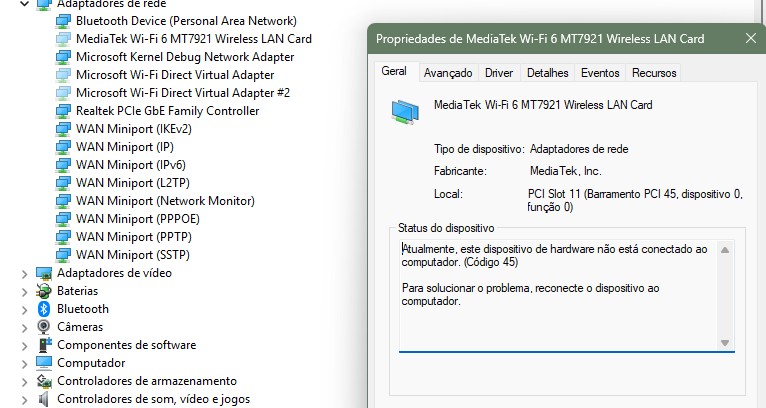Click the Microsoft Wi-Fi Direct Virtual Adapter icon

pyautogui.click(x=63, y=75)
